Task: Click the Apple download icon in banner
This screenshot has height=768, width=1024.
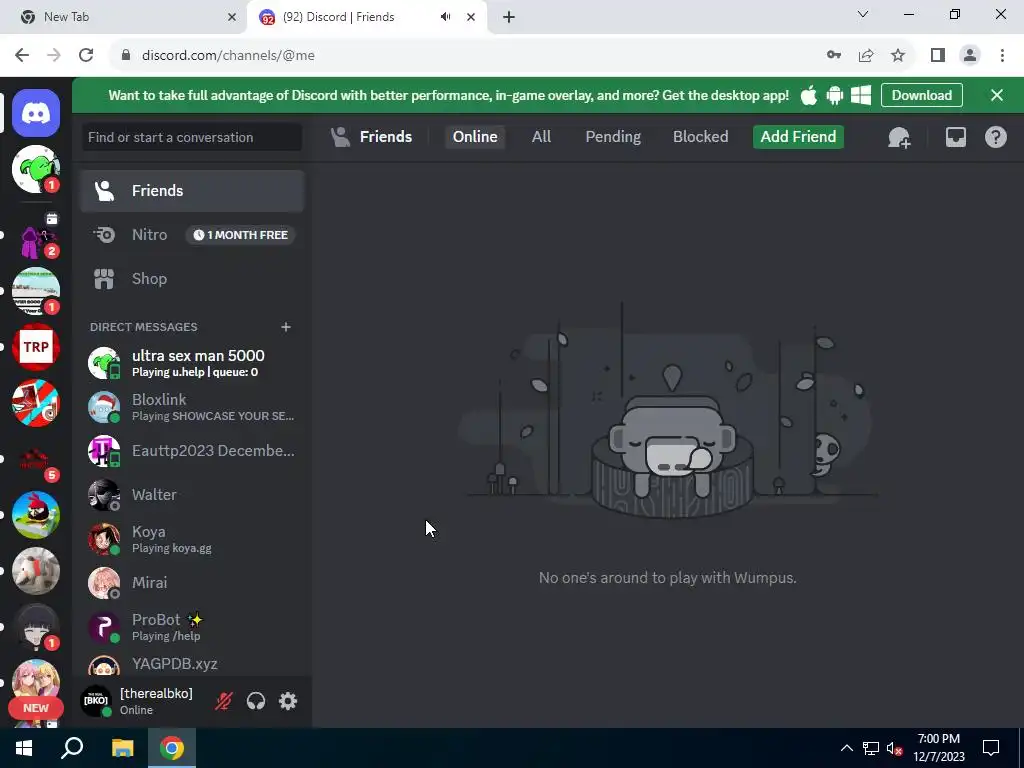Action: click(808, 95)
